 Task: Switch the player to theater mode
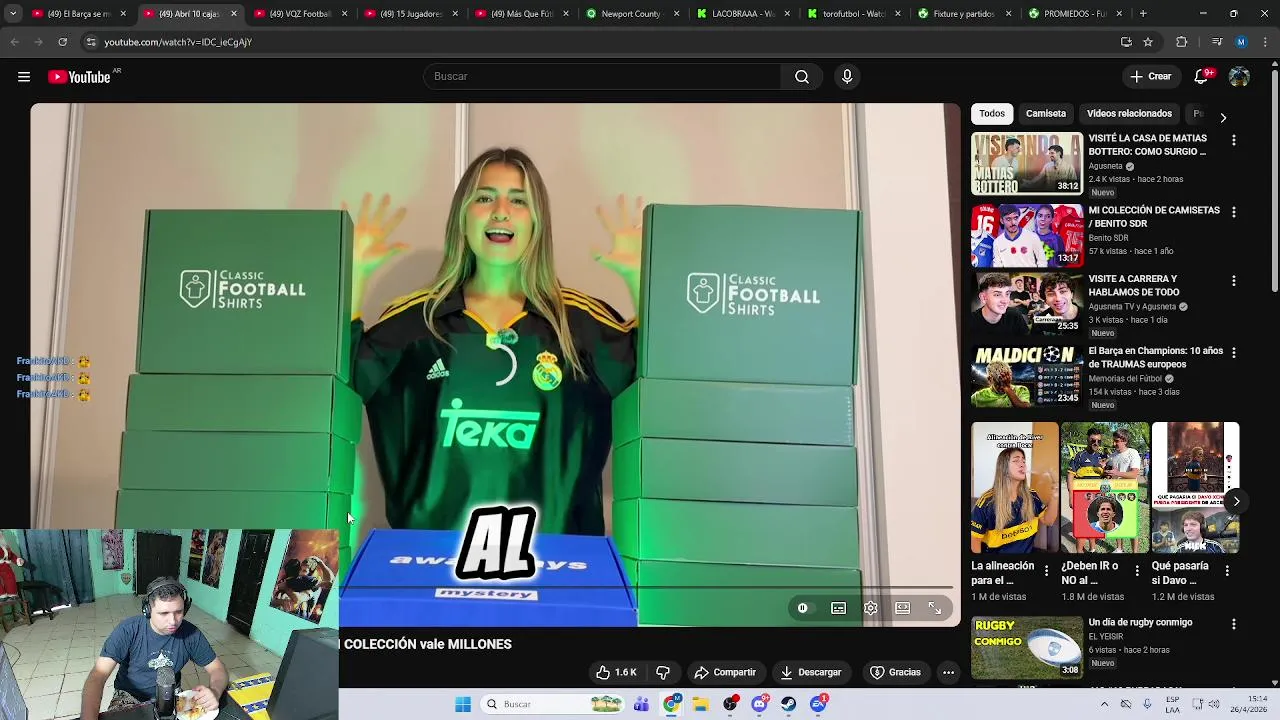tap(903, 608)
